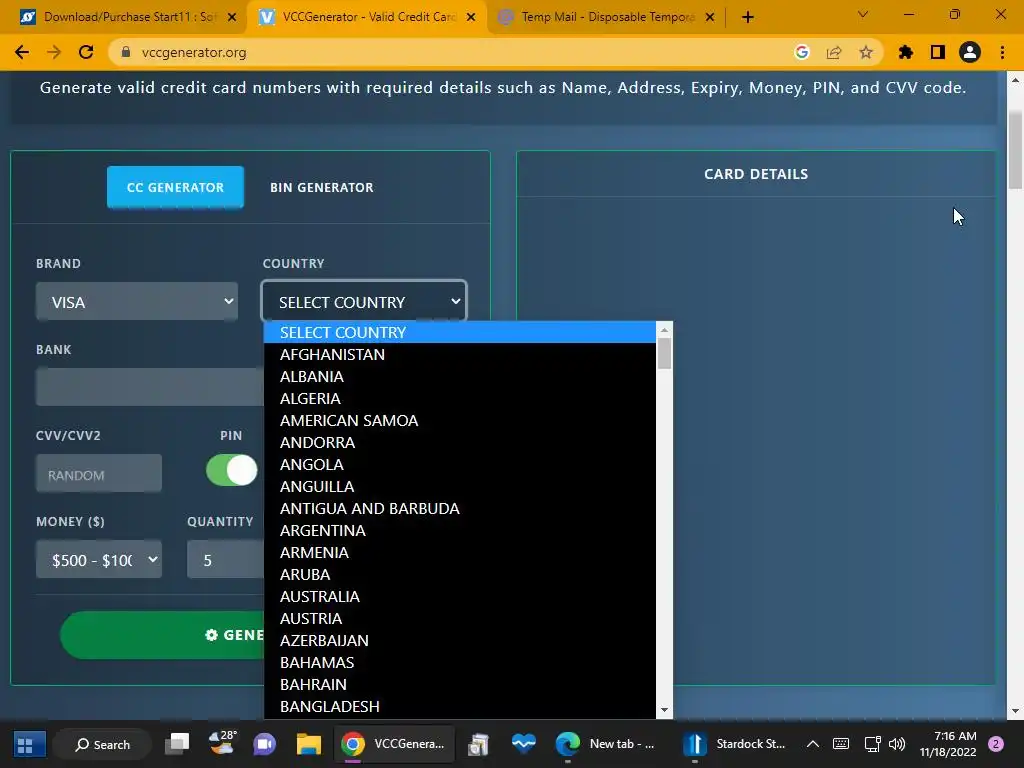The height and width of the screenshot is (768, 1024).
Task: Click the country list scroll-down arrow
Action: click(x=664, y=710)
